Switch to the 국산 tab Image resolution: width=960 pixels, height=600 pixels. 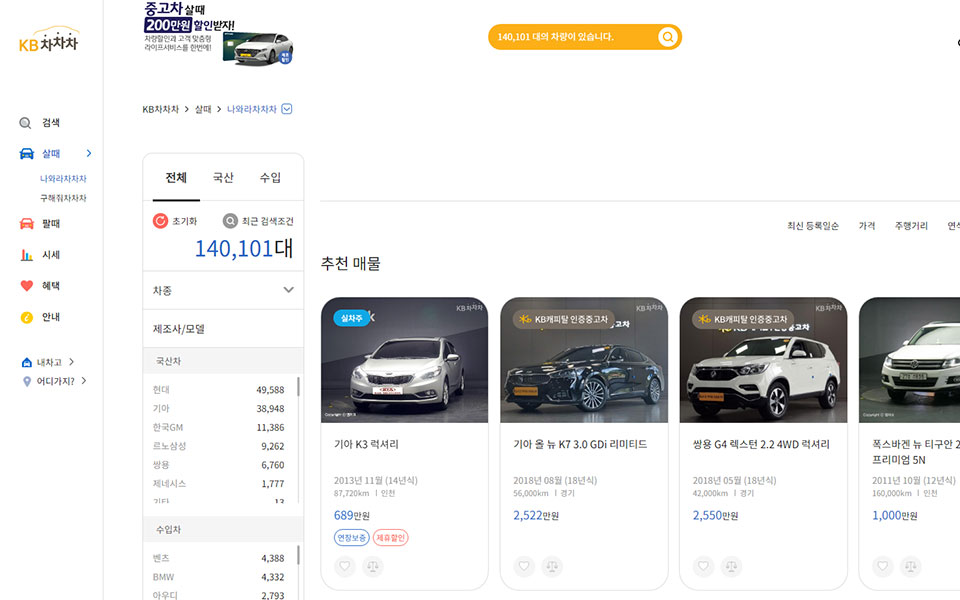click(x=223, y=178)
